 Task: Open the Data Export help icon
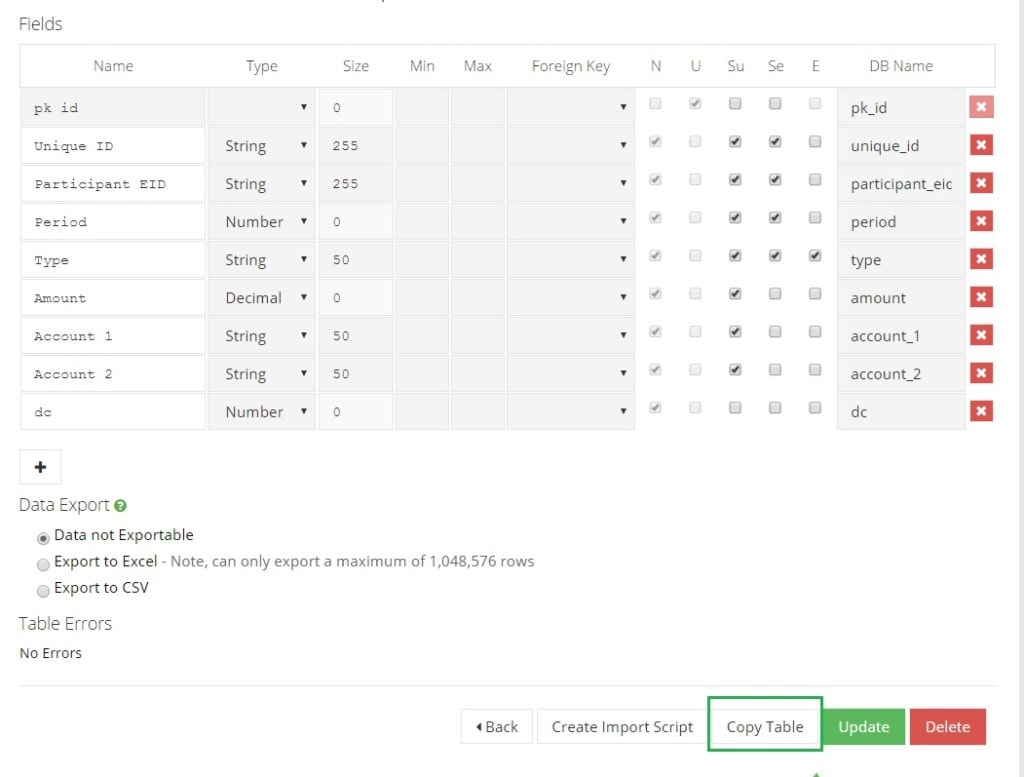(120, 505)
